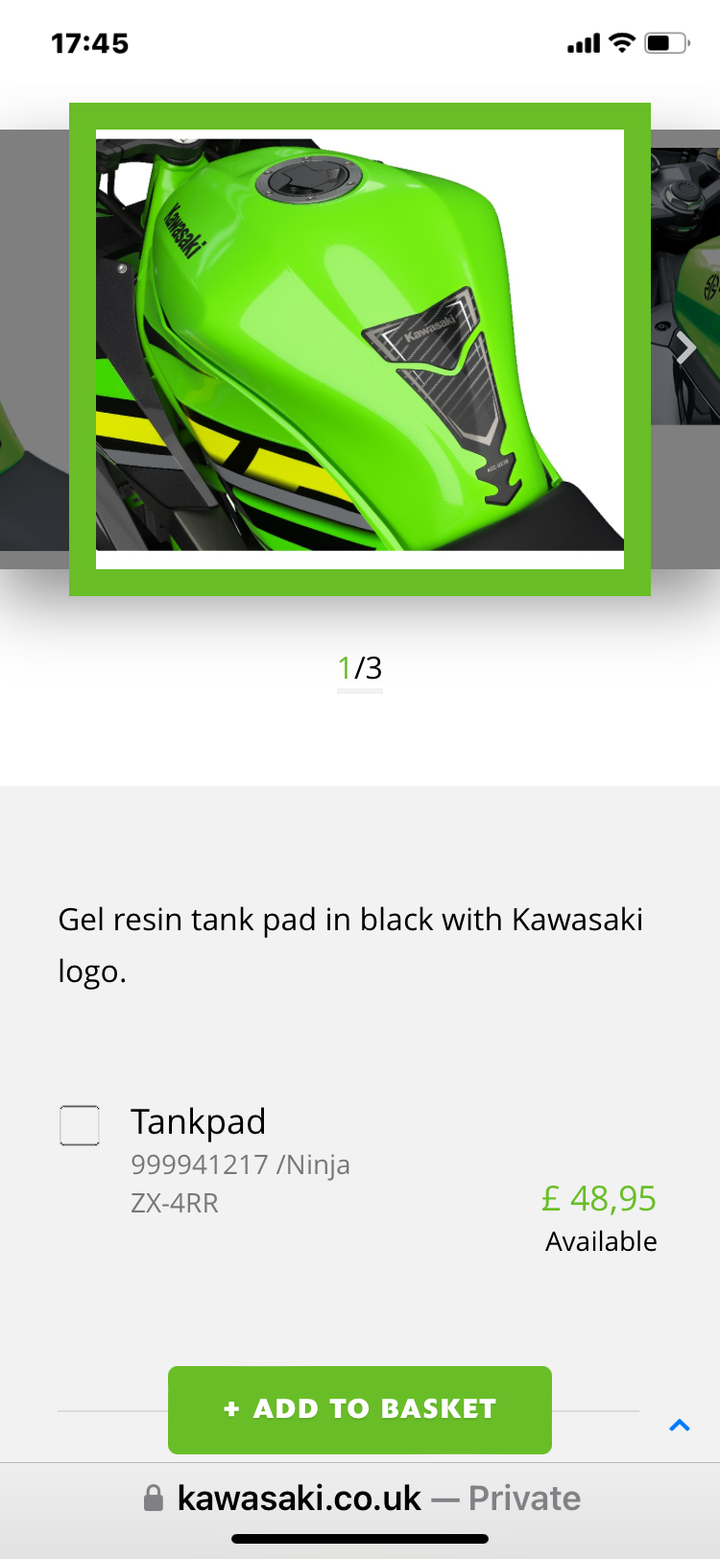This screenshot has width=720, height=1559.
Task: Tap the battery indicator icon
Action: pyautogui.click(x=667, y=43)
